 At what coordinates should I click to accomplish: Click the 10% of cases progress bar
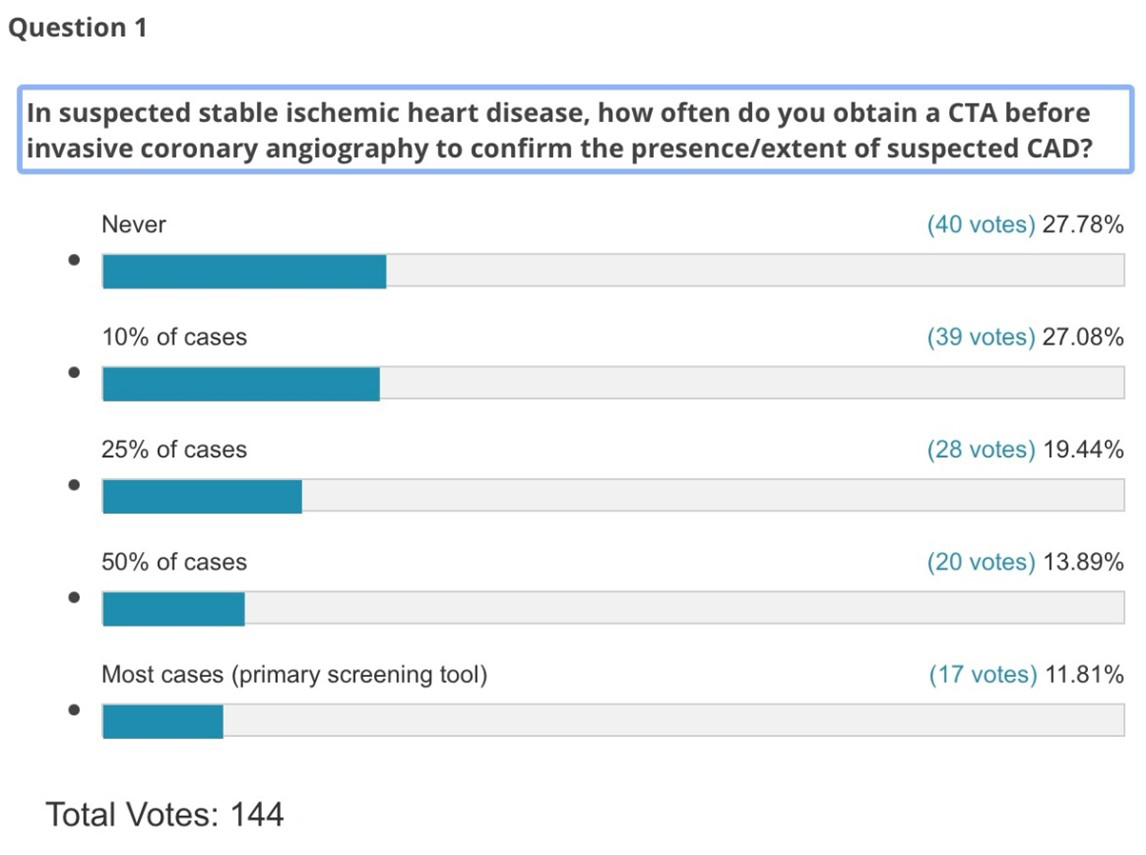(x=612, y=384)
